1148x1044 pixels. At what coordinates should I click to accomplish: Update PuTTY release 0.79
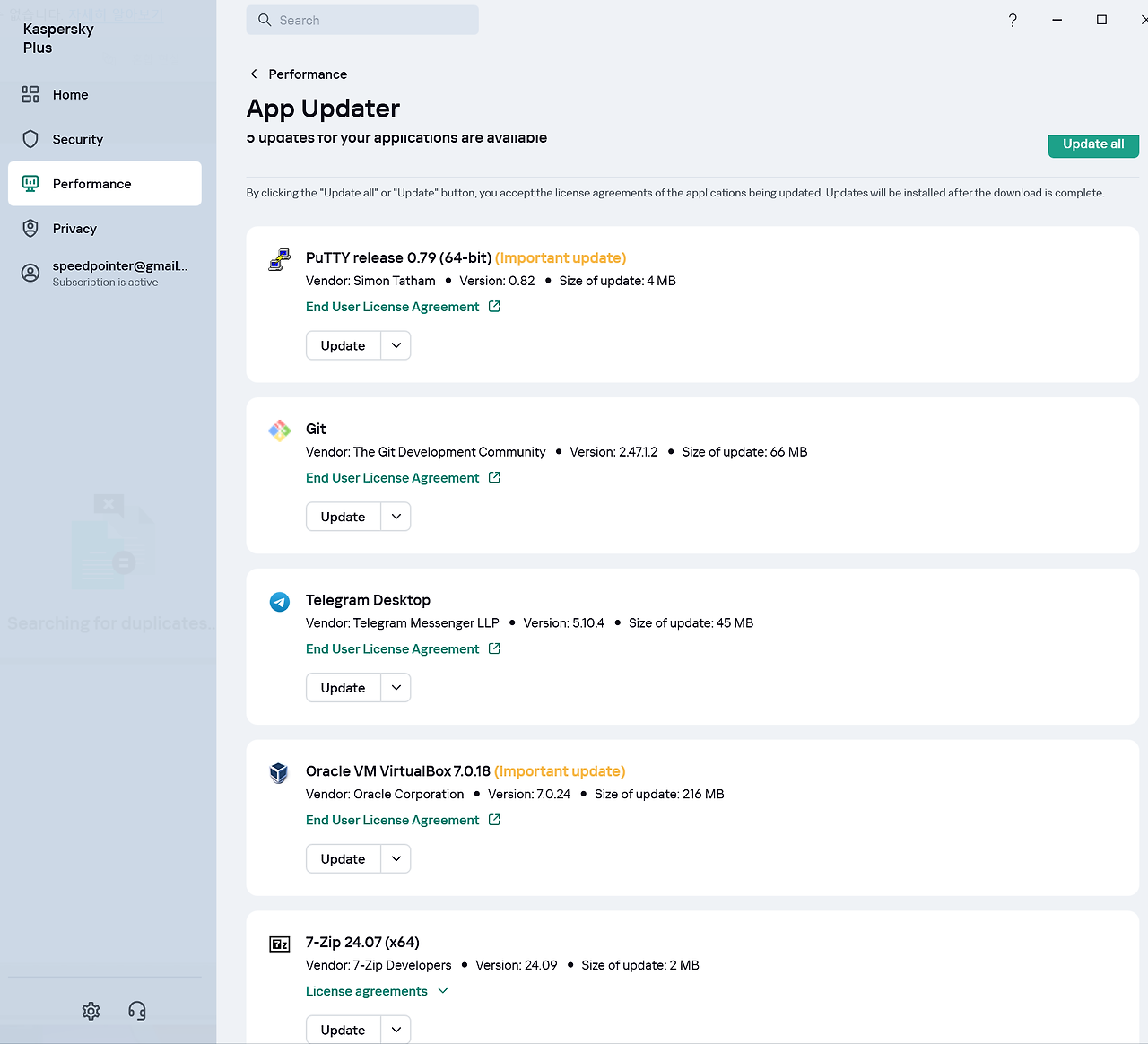pos(344,345)
